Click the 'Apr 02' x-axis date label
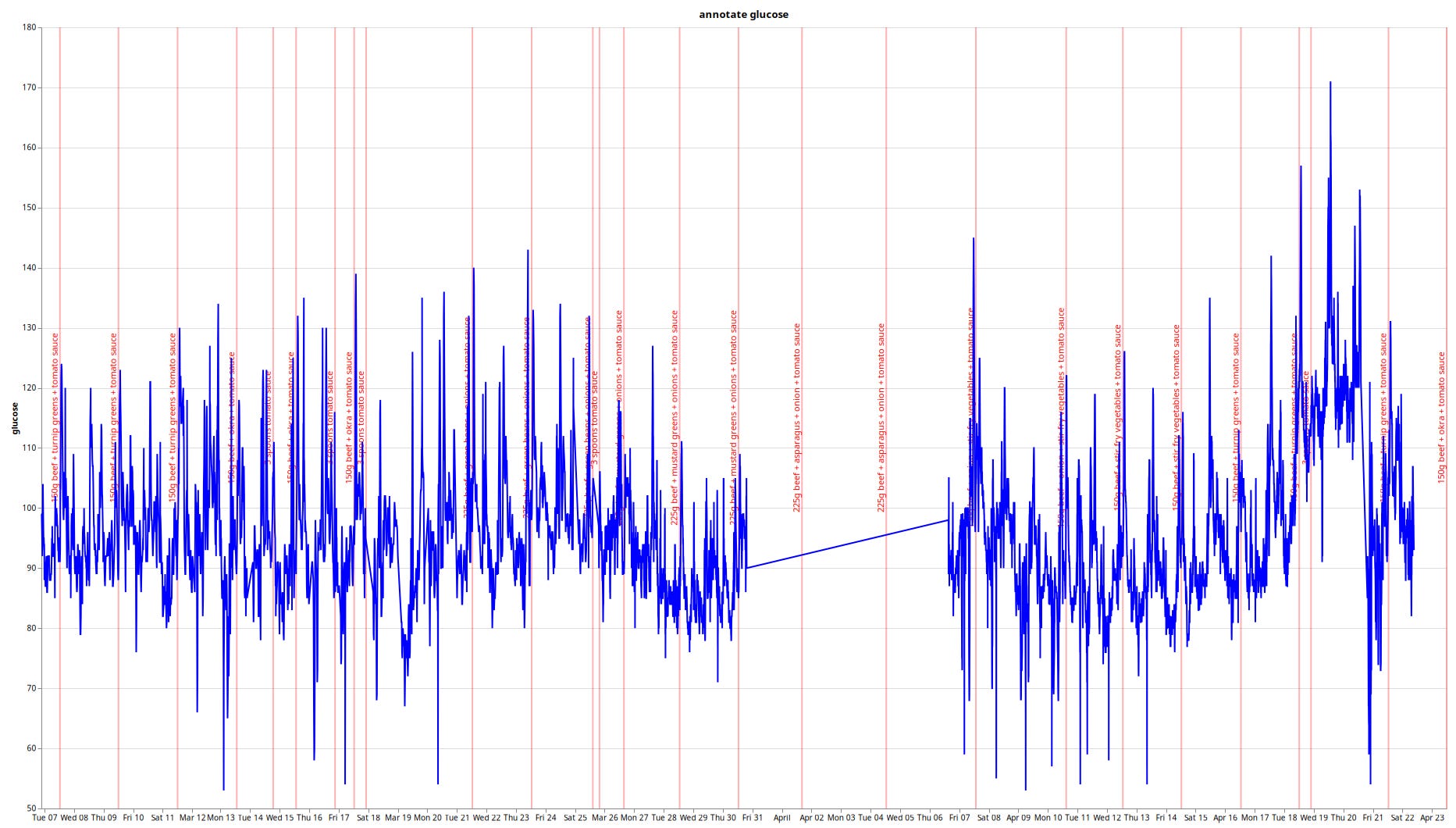Viewport: 1456px width, 828px height. pos(811,819)
